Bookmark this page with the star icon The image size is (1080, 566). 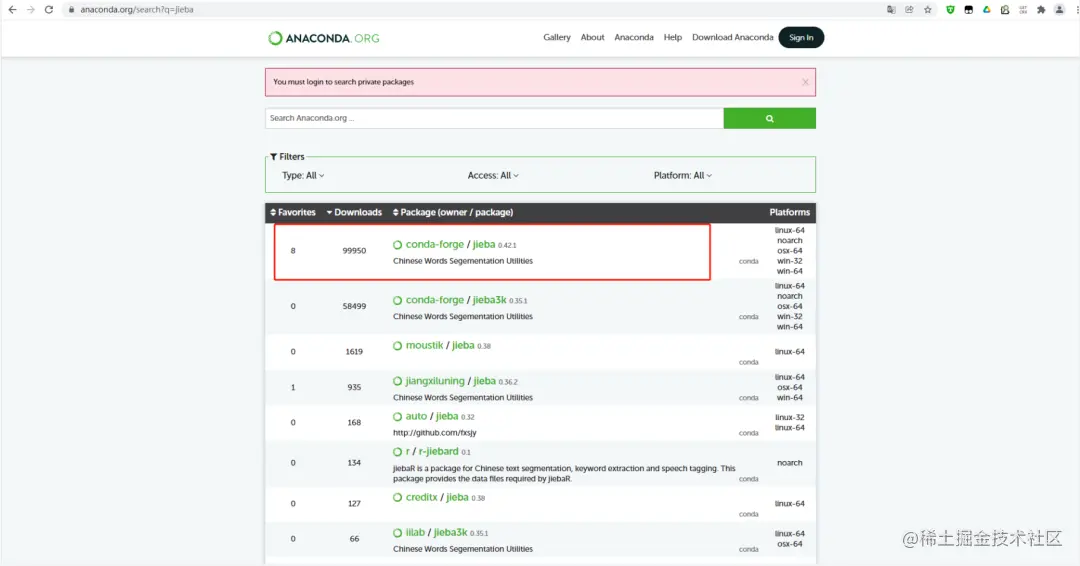coord(928,10)
